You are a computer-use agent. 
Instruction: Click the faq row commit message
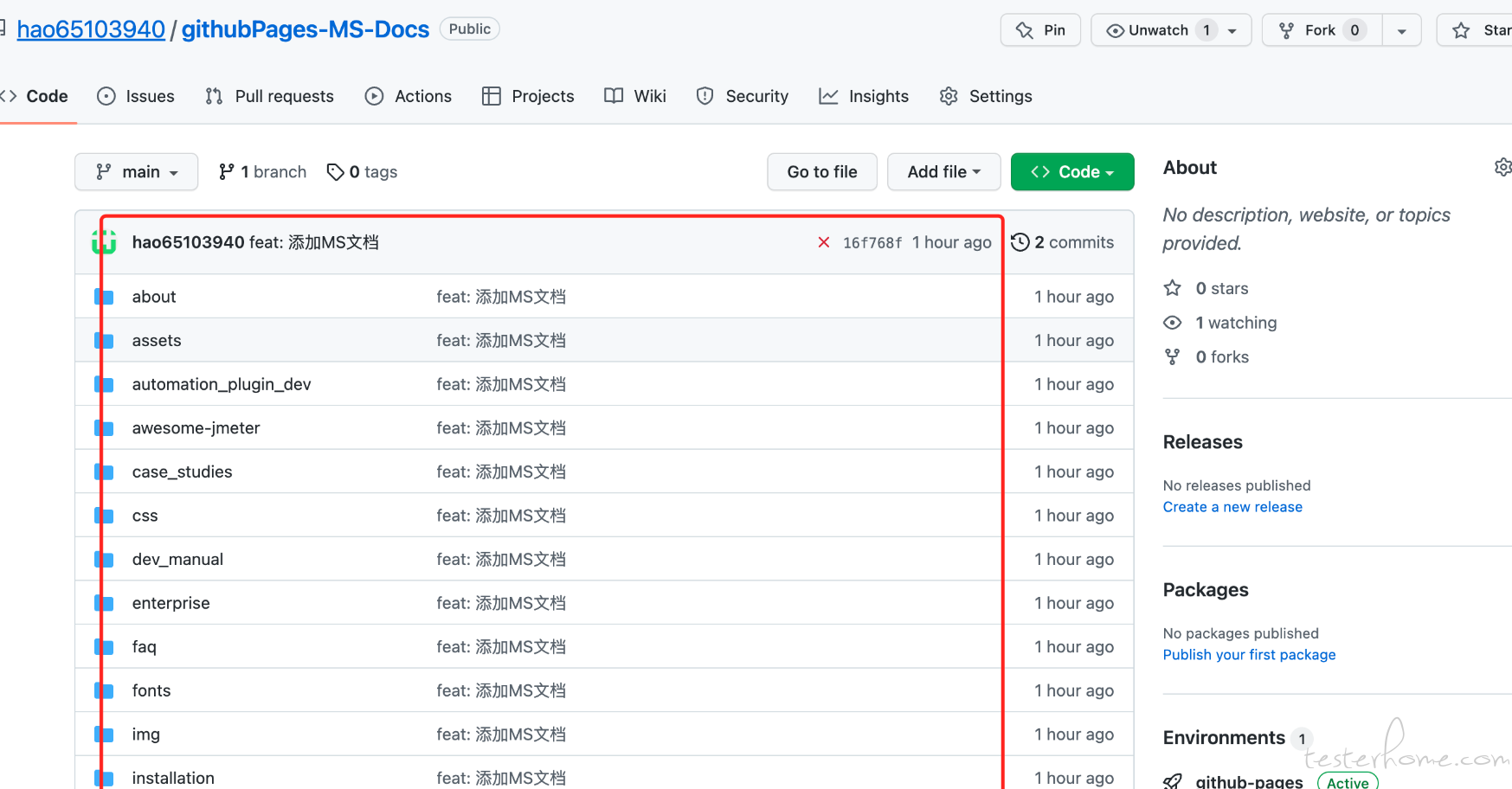coord(501,647)
